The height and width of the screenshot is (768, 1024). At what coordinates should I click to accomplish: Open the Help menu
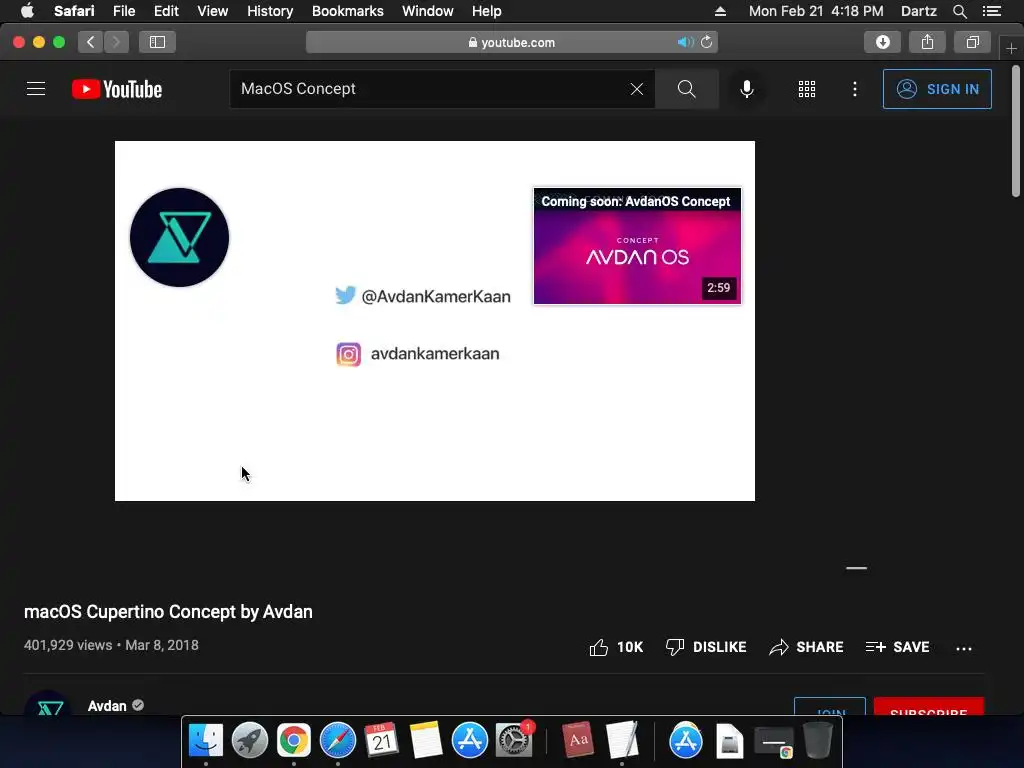(x=487, y=11)
